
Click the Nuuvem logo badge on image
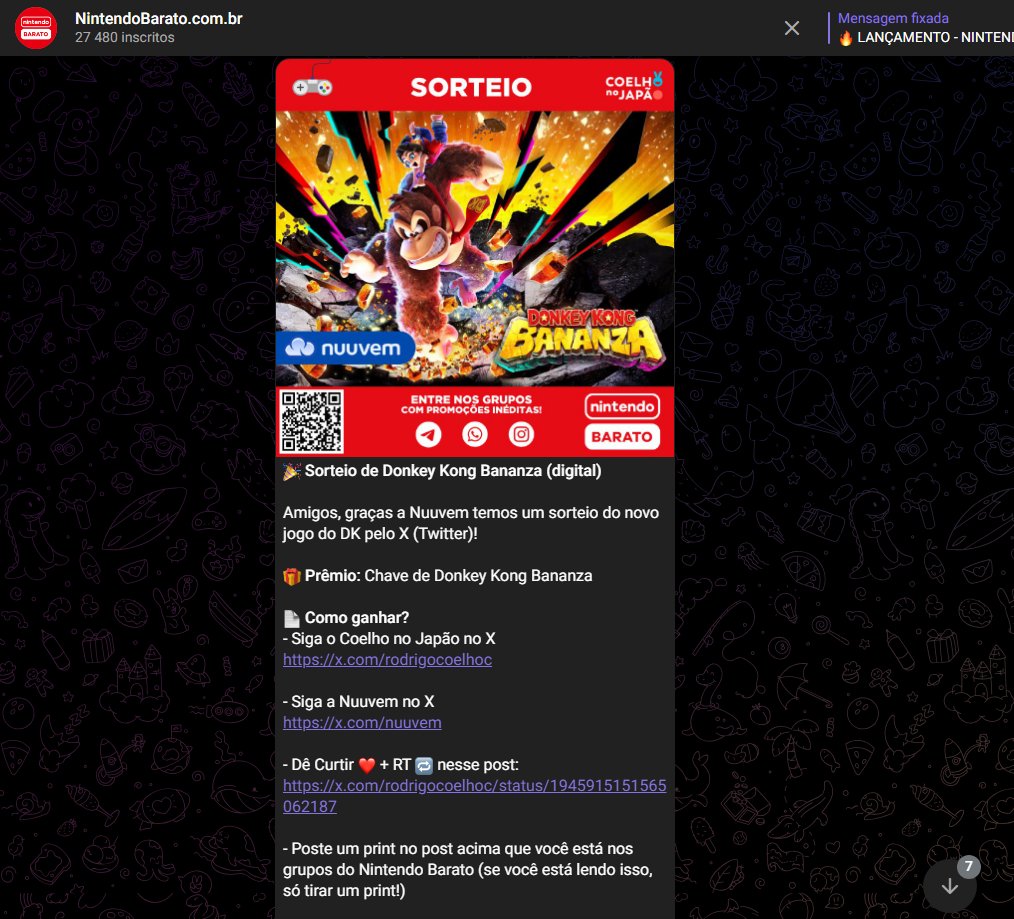click(345, 349)
